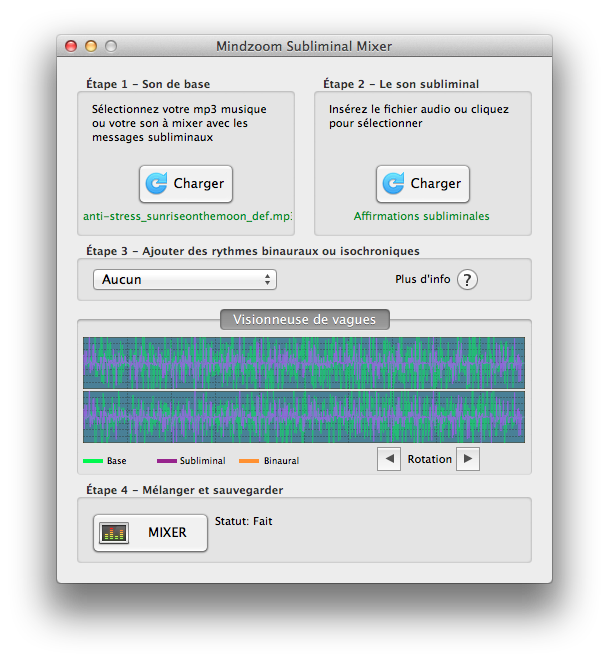Click loaded file name anti-stress_sunriseonthemoon_def.mp3

[x=188, y=216]
